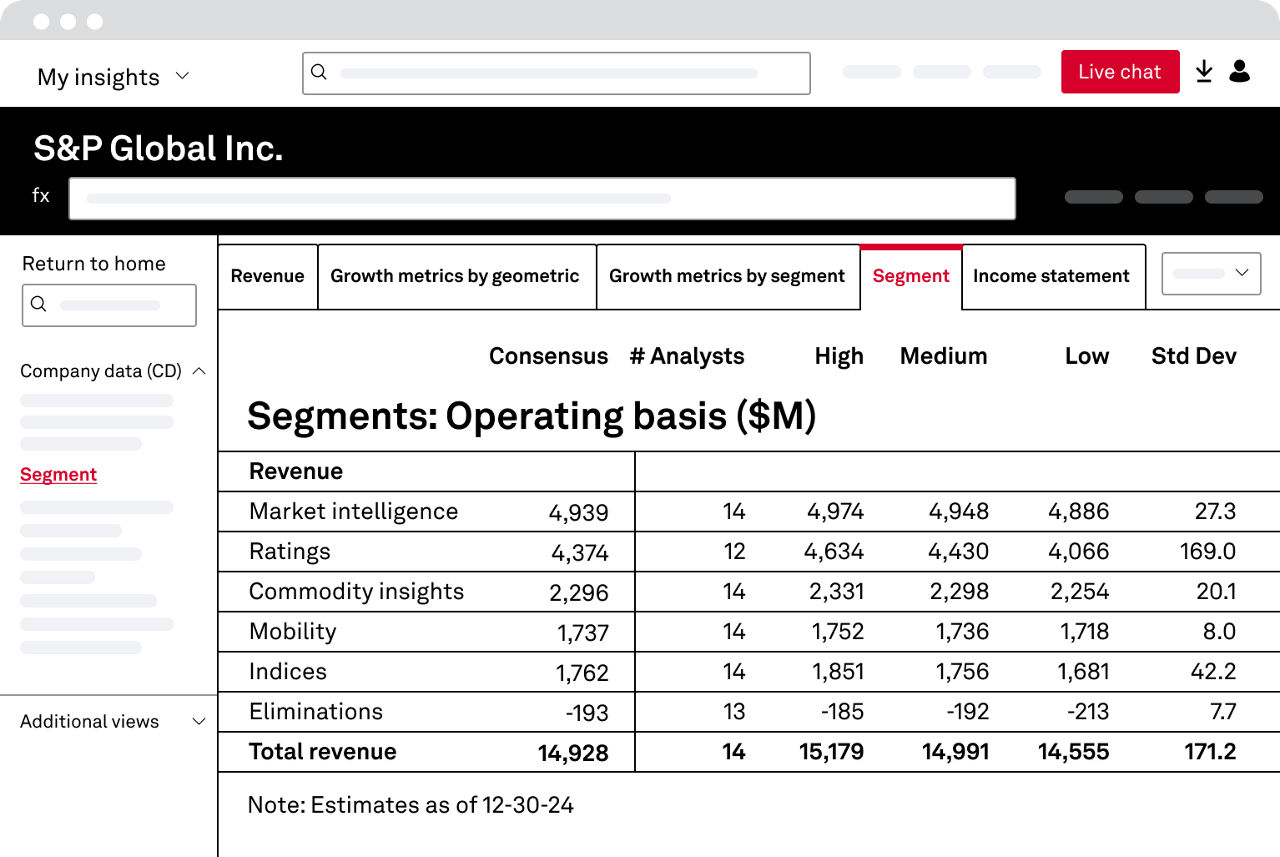Click the download icon in header
1280x857 pixels.
pos(1204,71)
